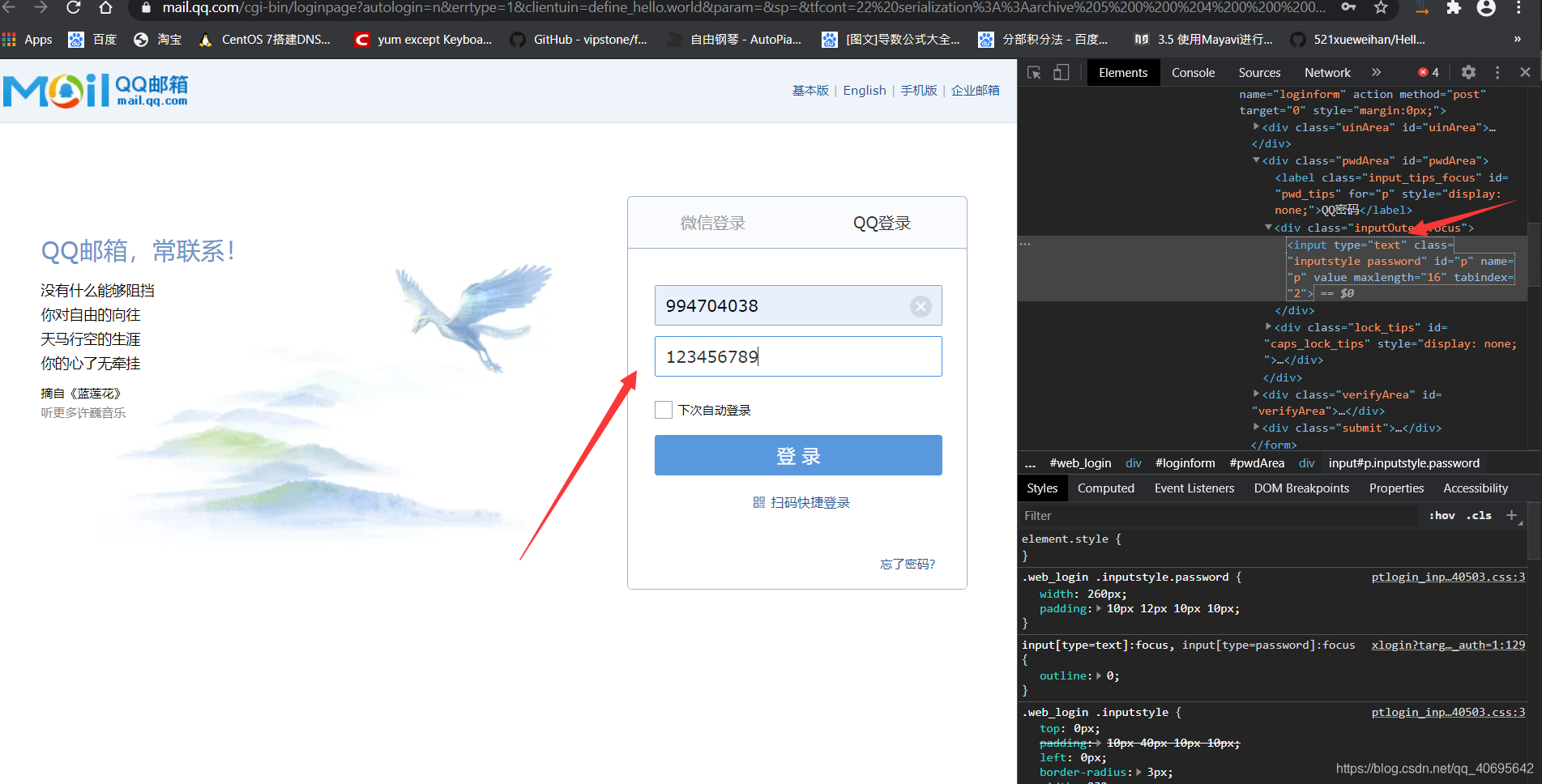Open the 自由钢琴 - AutoPia bookmark
The image size is (1542, 784).
pos(734,40)
